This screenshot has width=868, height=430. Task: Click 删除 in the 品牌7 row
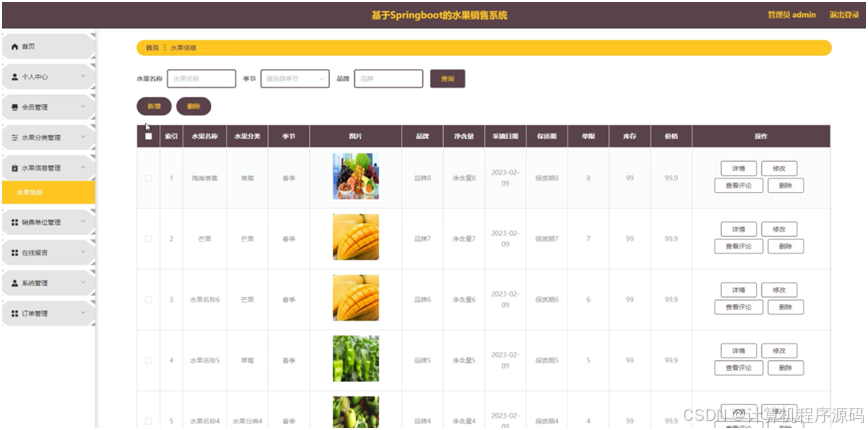tap(786, 246)
